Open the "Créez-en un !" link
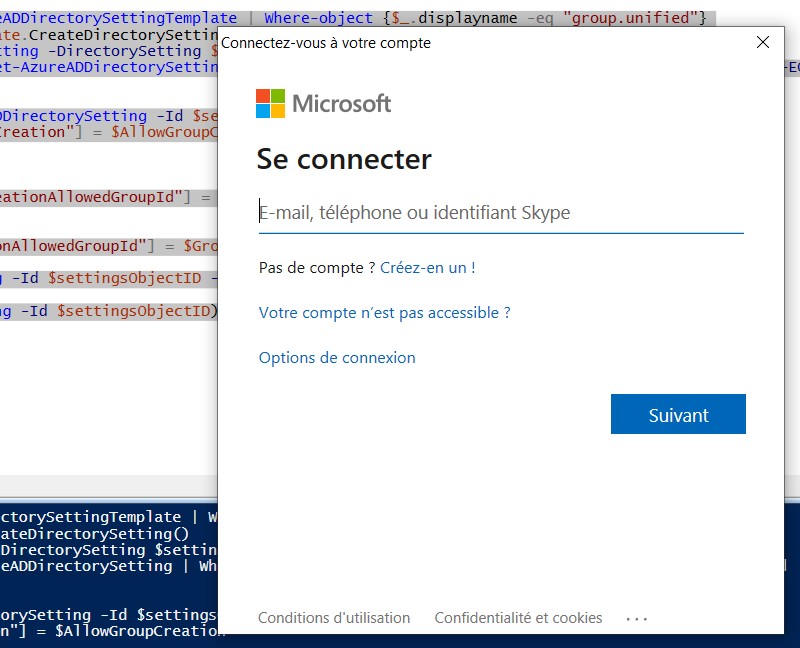The image size is (800, 648). [427, 268]
